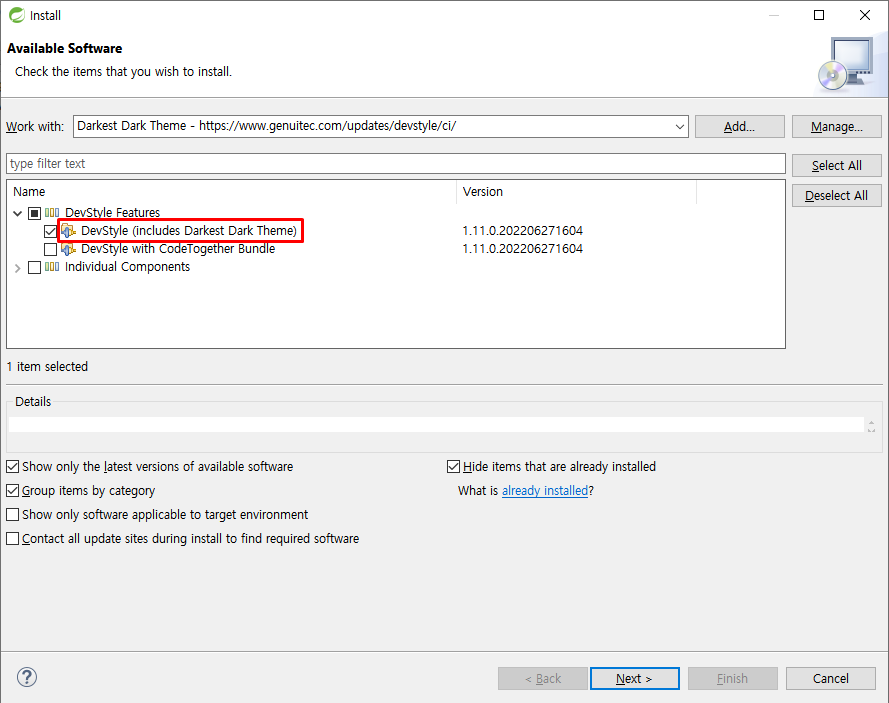Open the Manage... sites button
Screen dimensions: 889x703
tap(836, 126)
